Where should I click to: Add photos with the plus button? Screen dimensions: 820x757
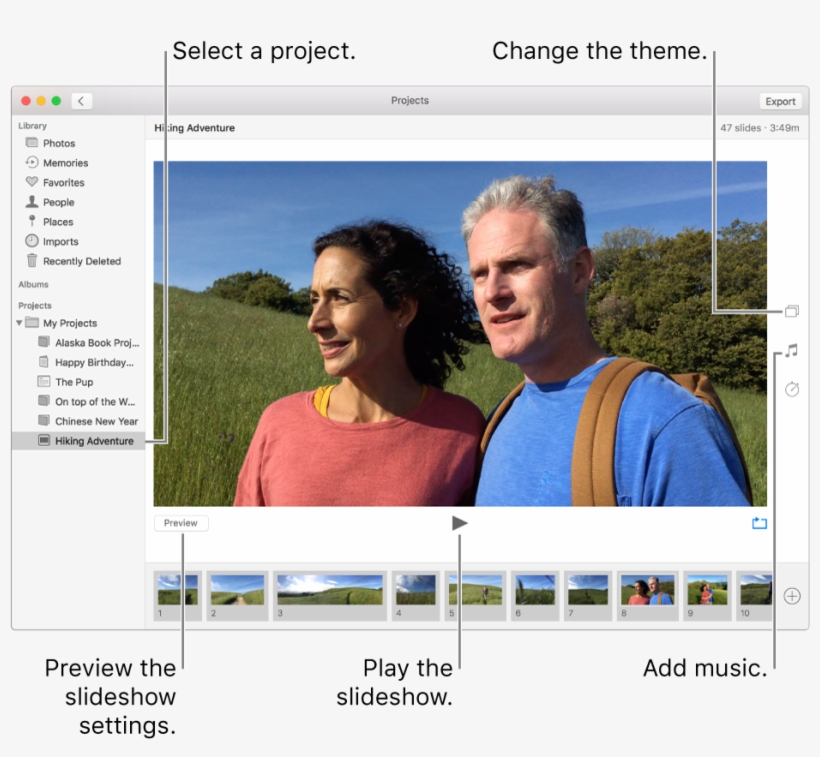[791, 595]
